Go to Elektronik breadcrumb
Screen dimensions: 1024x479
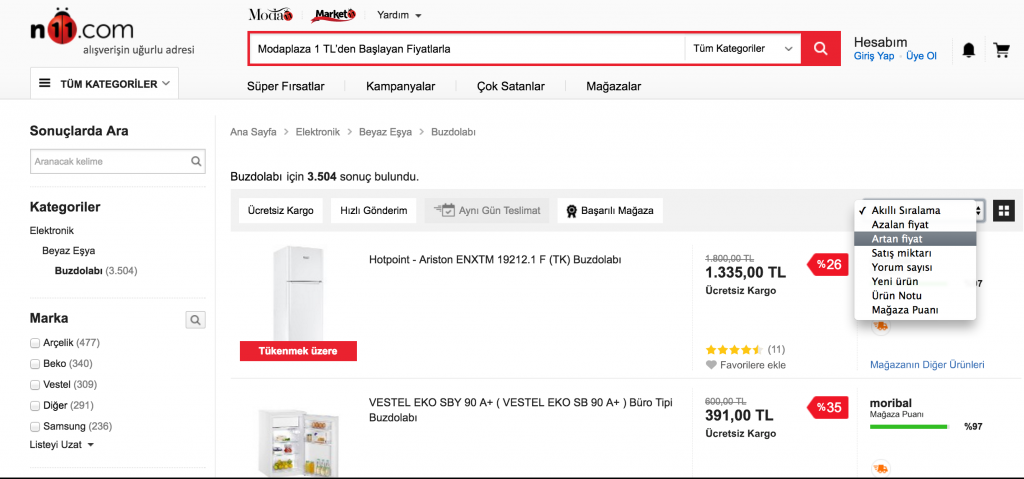tap(317, 132)
